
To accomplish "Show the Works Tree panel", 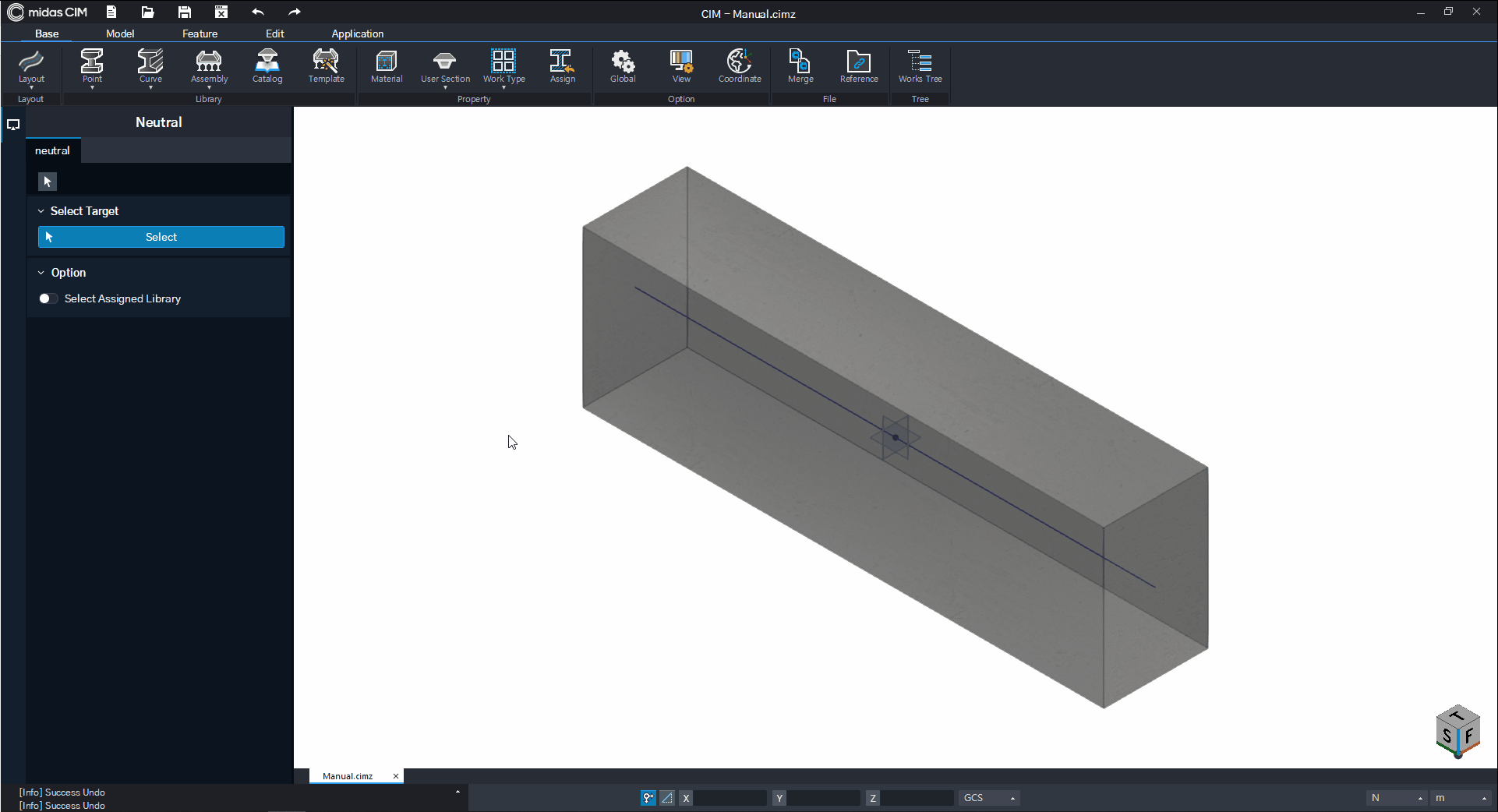I will click(x=920, y=66).
